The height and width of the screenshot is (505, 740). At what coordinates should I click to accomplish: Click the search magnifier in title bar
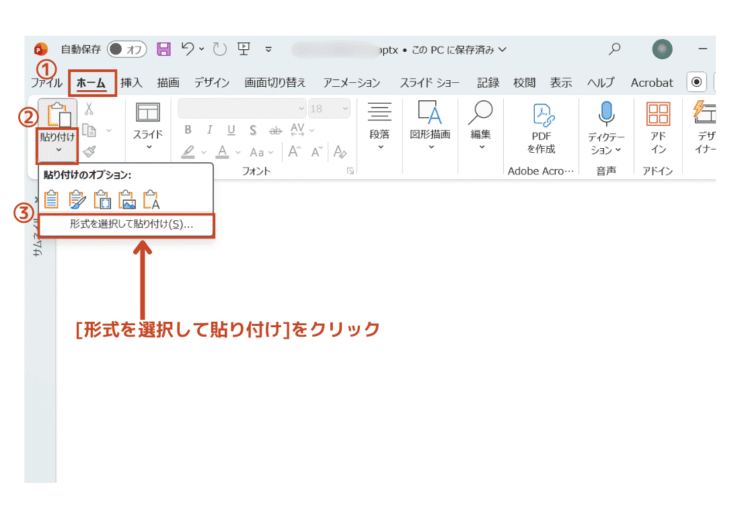click(614, 49)
